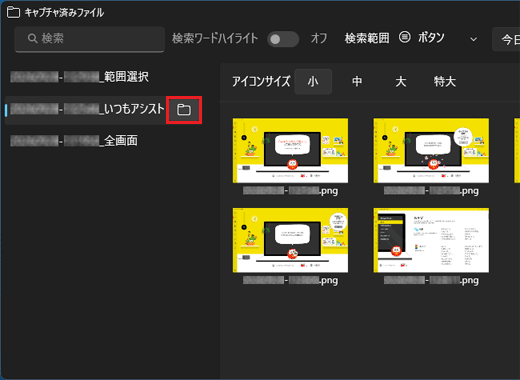Open second top-row thumbnail with confetti daruma
The width and height of the screenshot is (520, 380).
tap(431, 150)
